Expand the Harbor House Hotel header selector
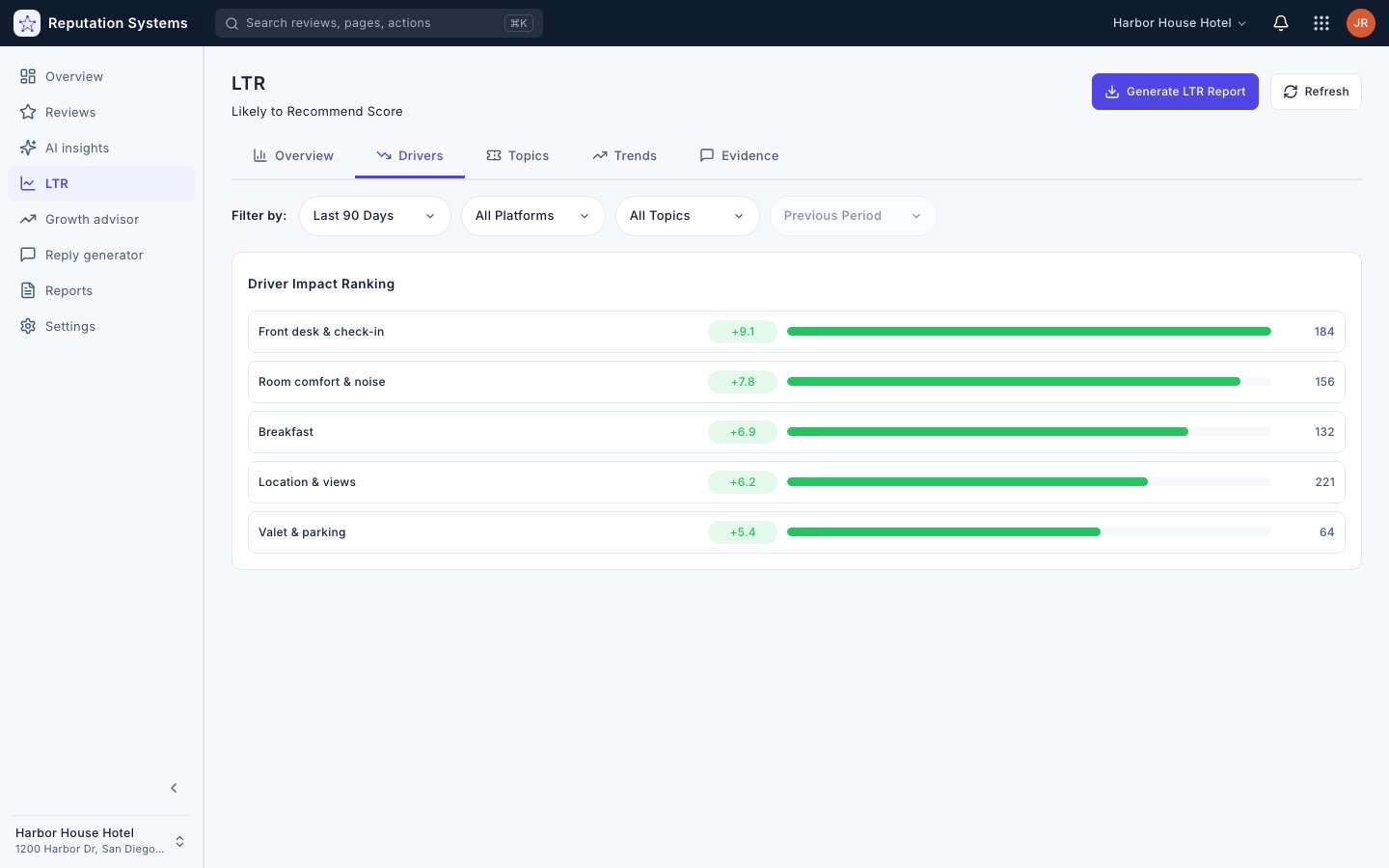Image resolution: width=1389 pixels, height=868 pixels. point(1180,23)
